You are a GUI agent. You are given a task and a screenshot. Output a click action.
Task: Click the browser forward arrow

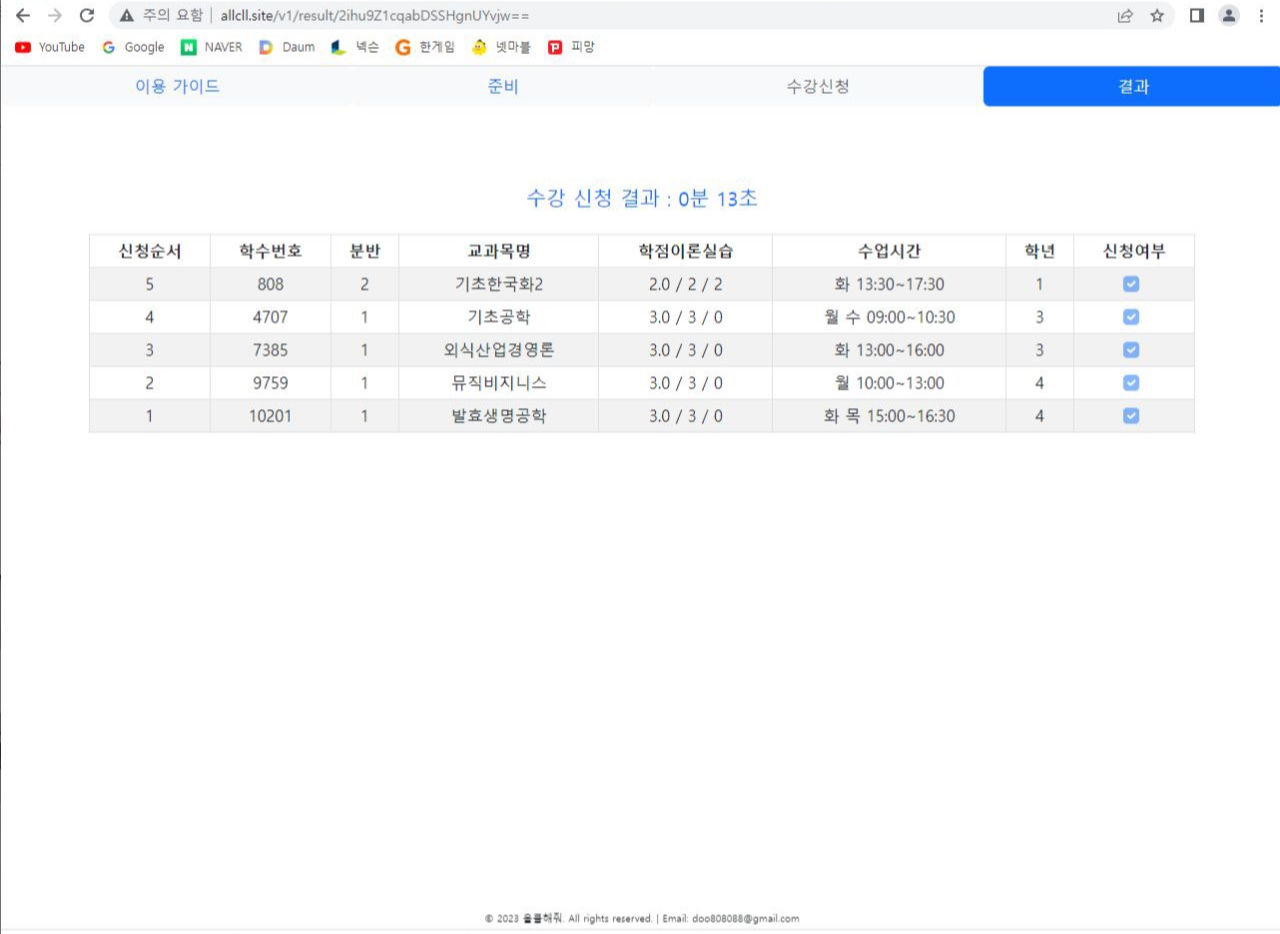pos(55,16)
